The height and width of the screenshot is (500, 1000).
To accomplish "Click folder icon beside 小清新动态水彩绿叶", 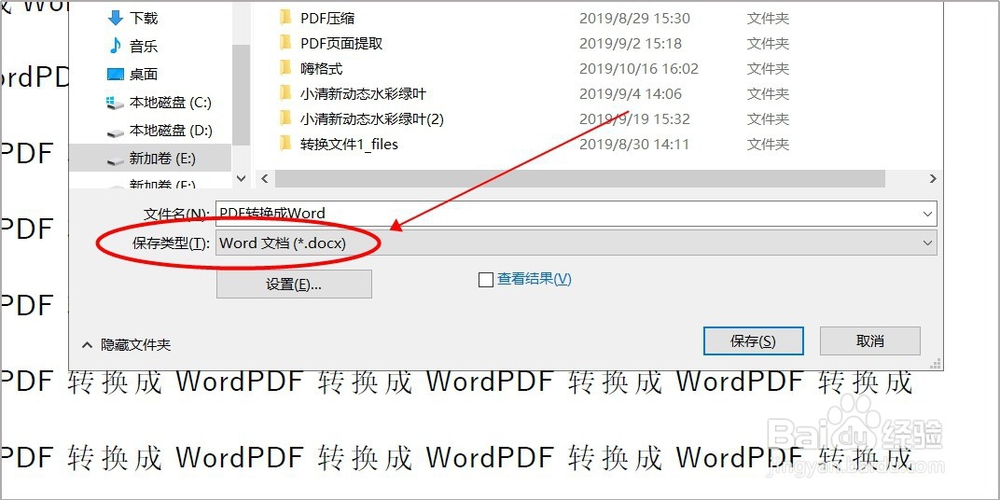I will (x=285, y=94).
